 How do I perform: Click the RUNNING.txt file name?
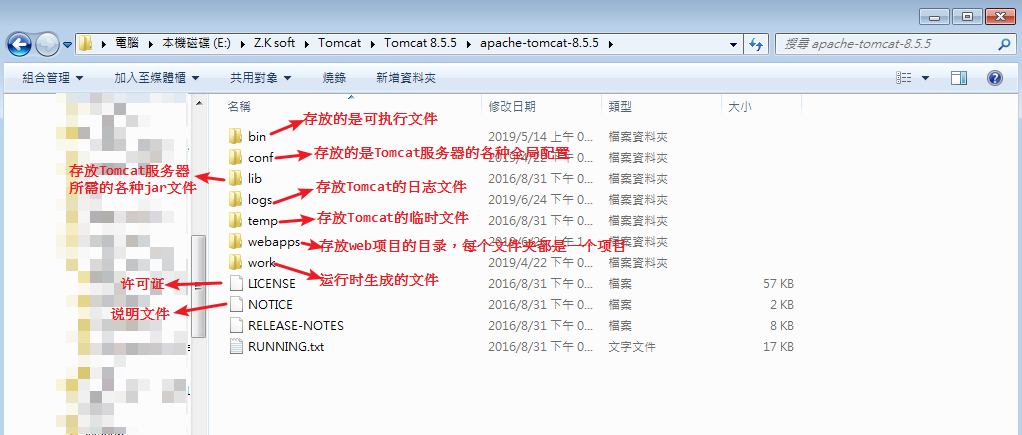286,346
